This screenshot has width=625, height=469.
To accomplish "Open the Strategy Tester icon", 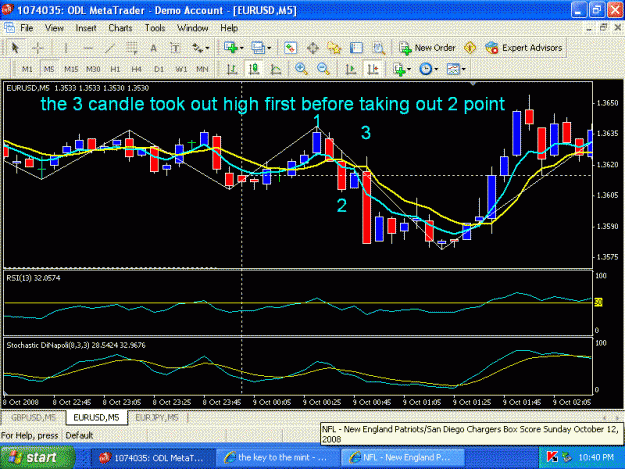I will (x=378, y=48).
